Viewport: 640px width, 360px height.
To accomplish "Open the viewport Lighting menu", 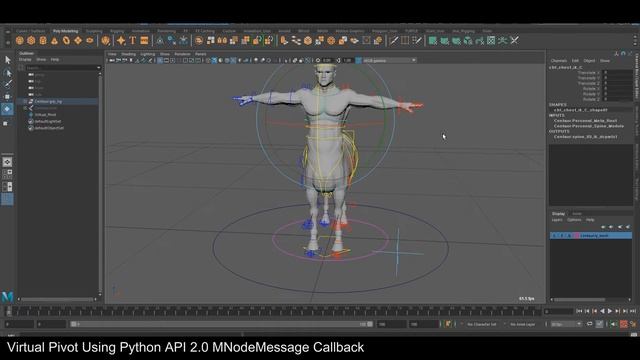I will [x=148, y=54].
